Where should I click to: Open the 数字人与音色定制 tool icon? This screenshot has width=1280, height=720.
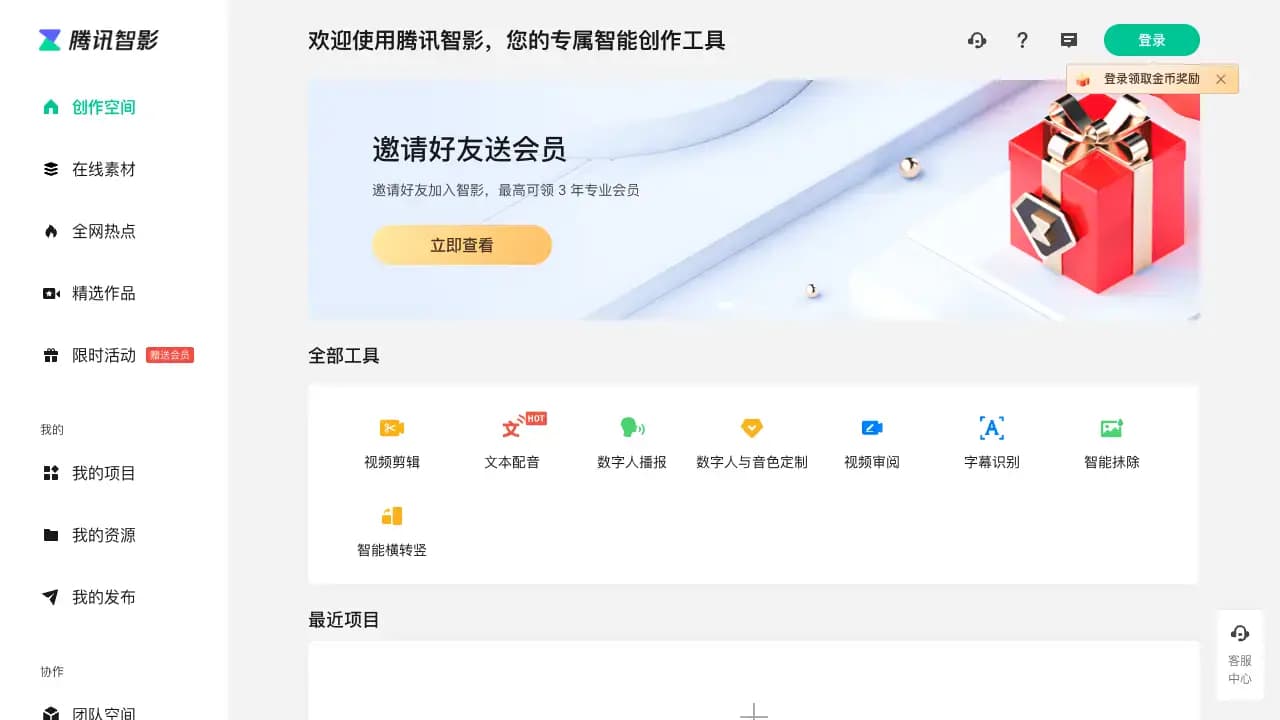(752, 428)
